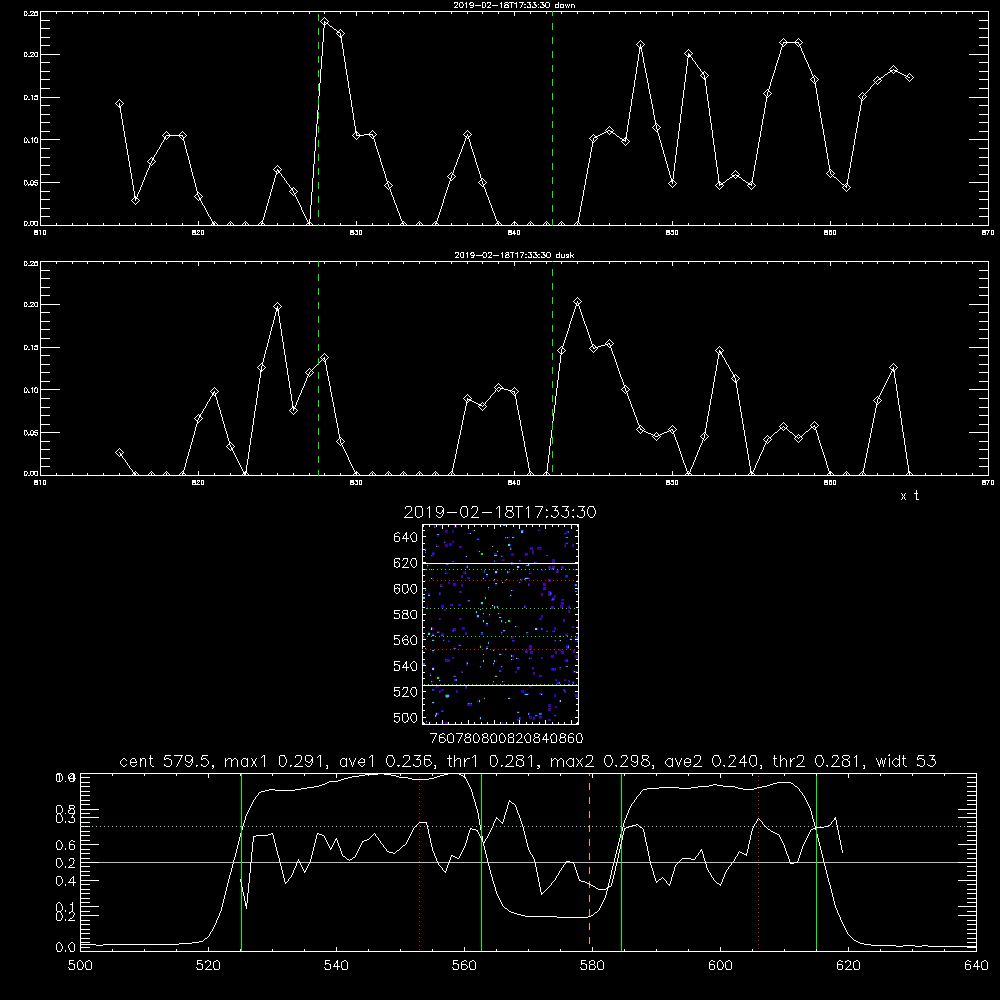Click the '620' x-axis label of the bottom plot
Viewport: 1000px width, 1000px height.
848,966
